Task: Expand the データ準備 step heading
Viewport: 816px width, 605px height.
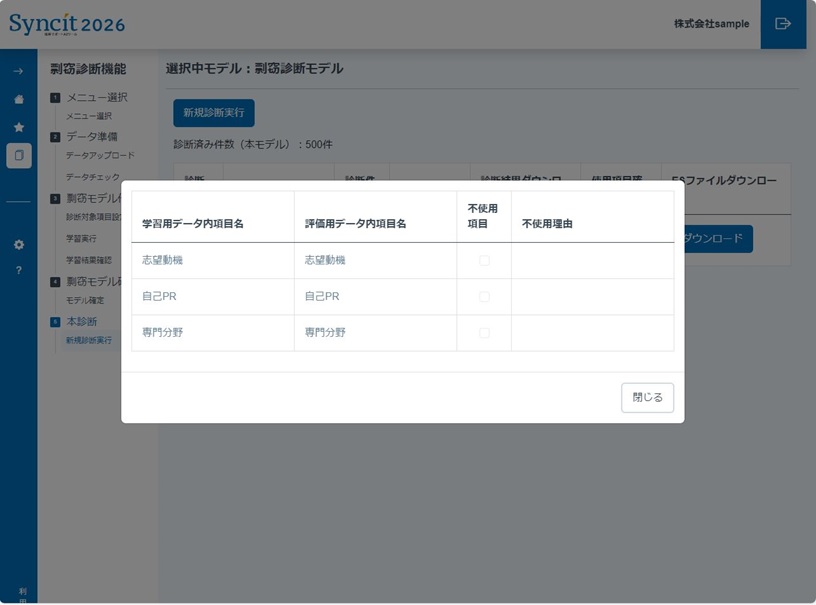Action: coord(91,136)
